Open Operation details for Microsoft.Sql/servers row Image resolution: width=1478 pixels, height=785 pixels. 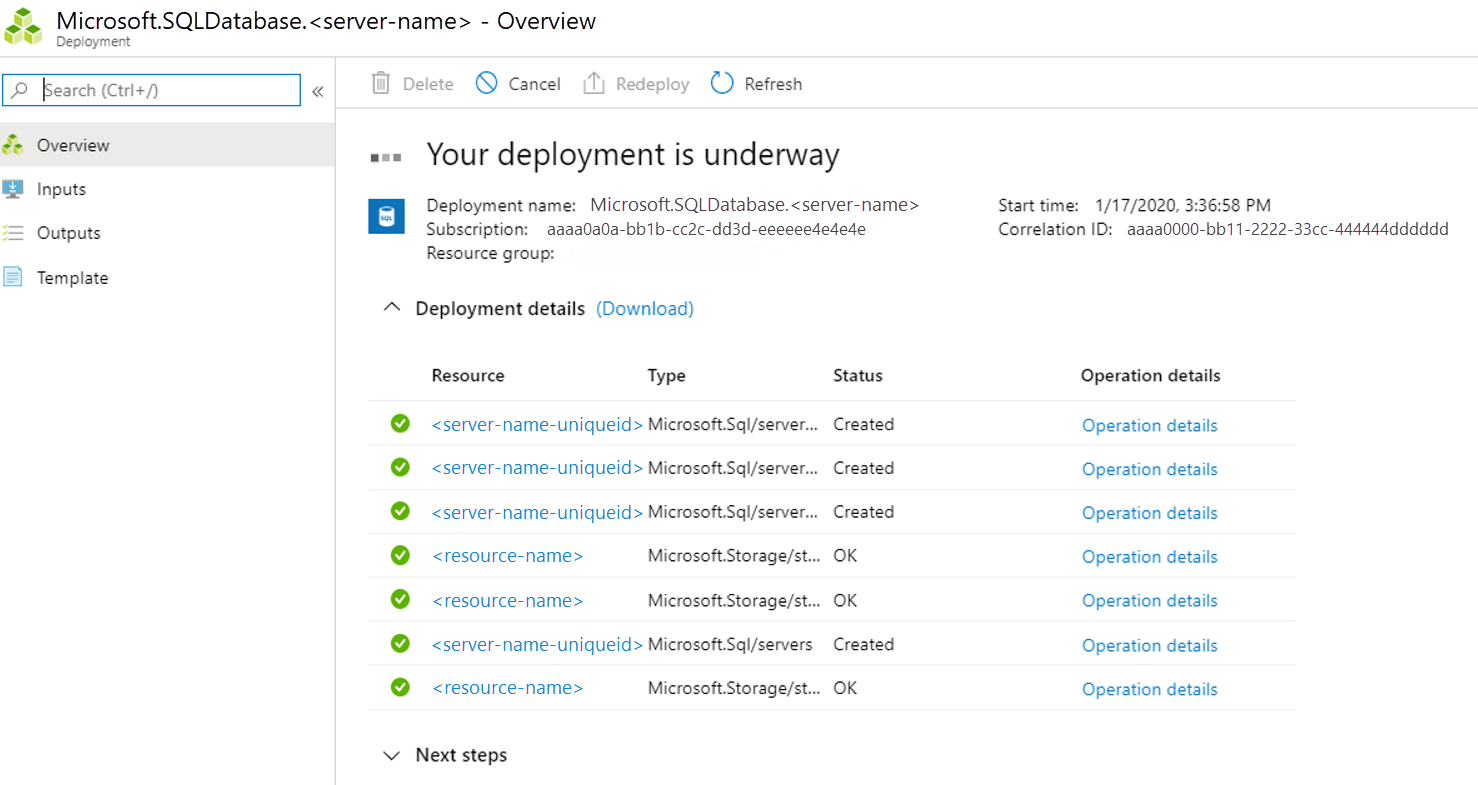[1150, 645]
